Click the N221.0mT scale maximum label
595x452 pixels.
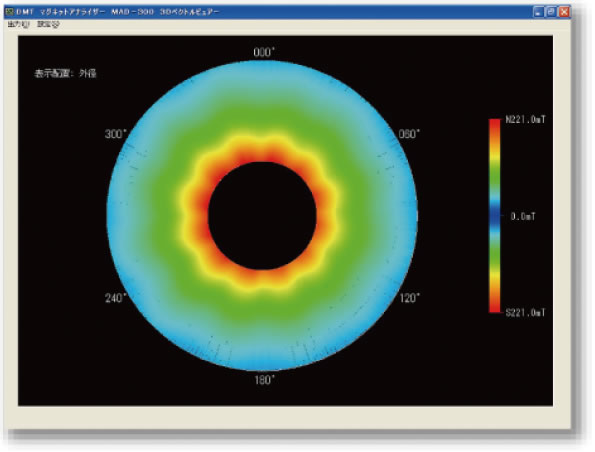pos(526,120)
